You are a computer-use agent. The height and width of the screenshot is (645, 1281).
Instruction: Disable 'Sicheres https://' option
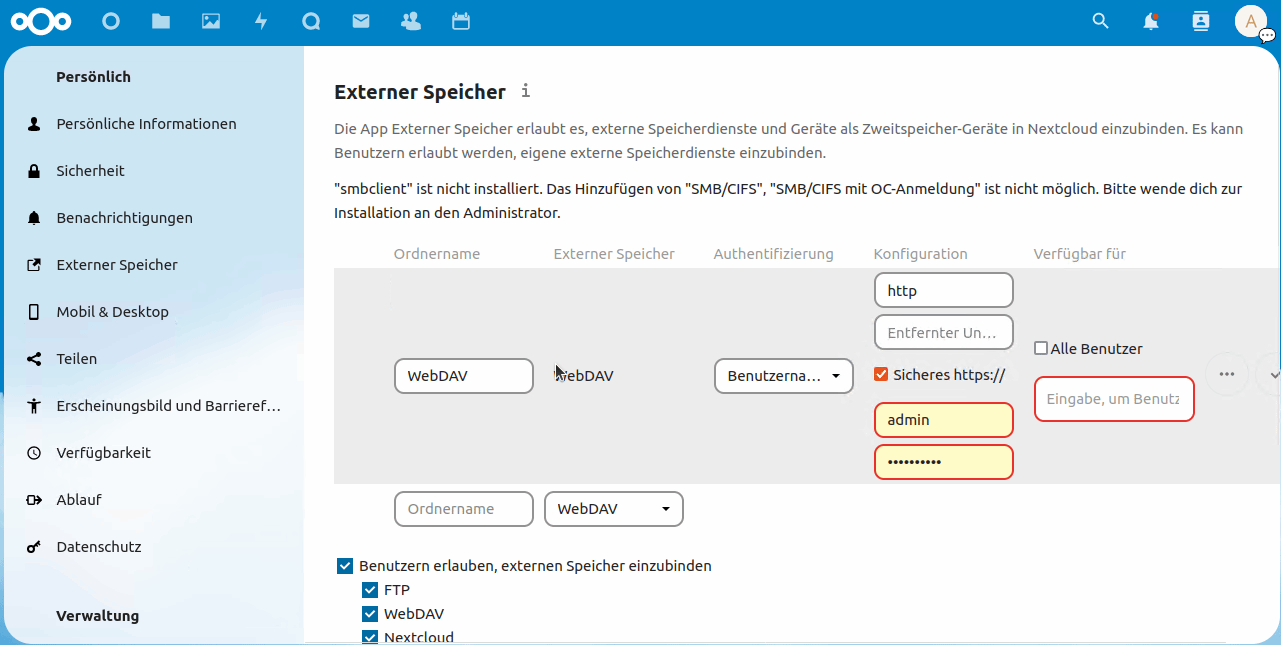881,374
